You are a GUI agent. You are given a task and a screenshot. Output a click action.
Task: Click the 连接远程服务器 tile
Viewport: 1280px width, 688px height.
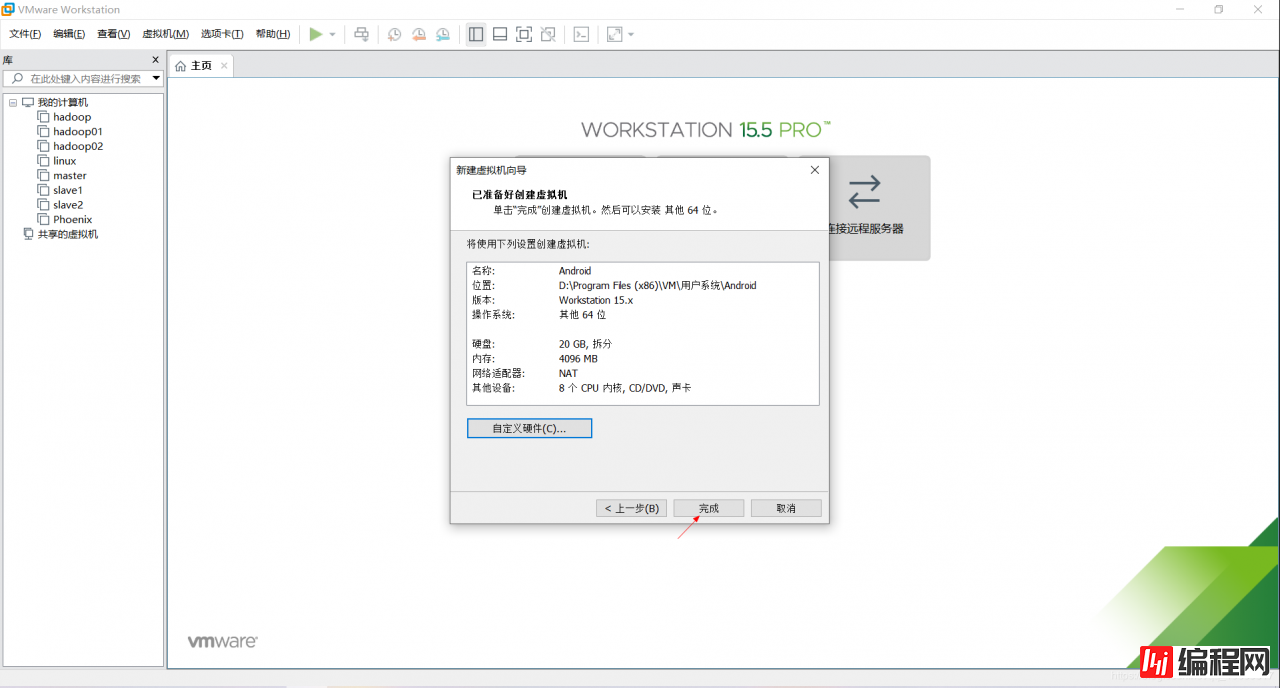[878, 208]
